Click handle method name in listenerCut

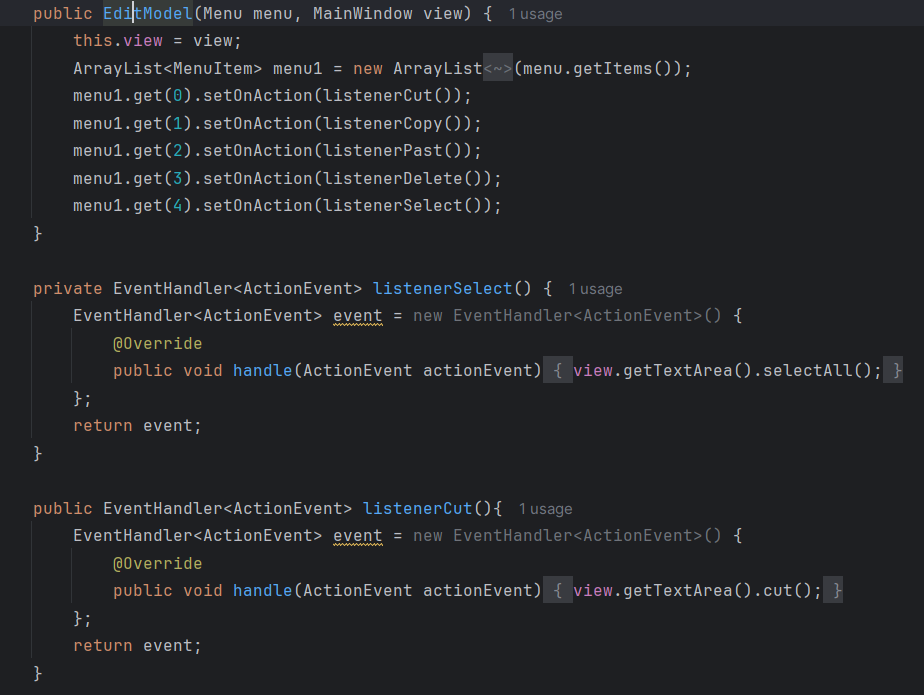[x=263, y=591]
